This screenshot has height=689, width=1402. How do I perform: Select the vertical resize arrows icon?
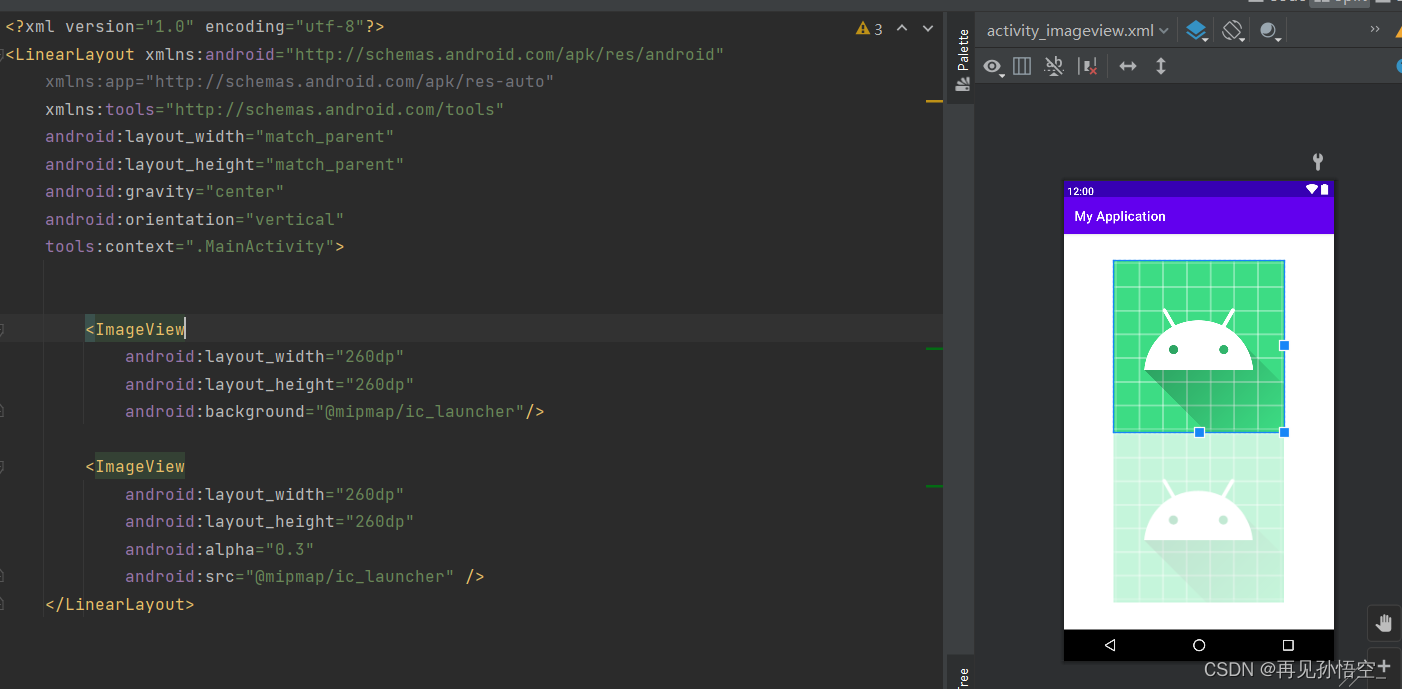[x=1158, y=66]
